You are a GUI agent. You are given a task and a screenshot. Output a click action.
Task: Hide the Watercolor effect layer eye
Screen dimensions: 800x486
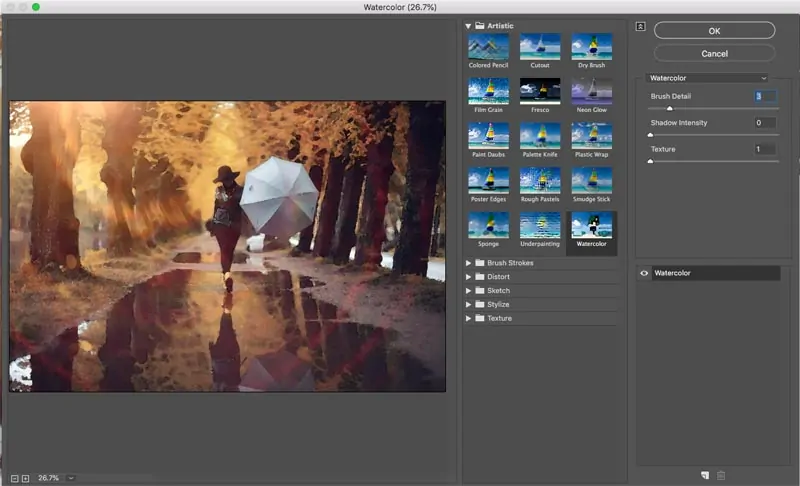[x=644, y=273]
